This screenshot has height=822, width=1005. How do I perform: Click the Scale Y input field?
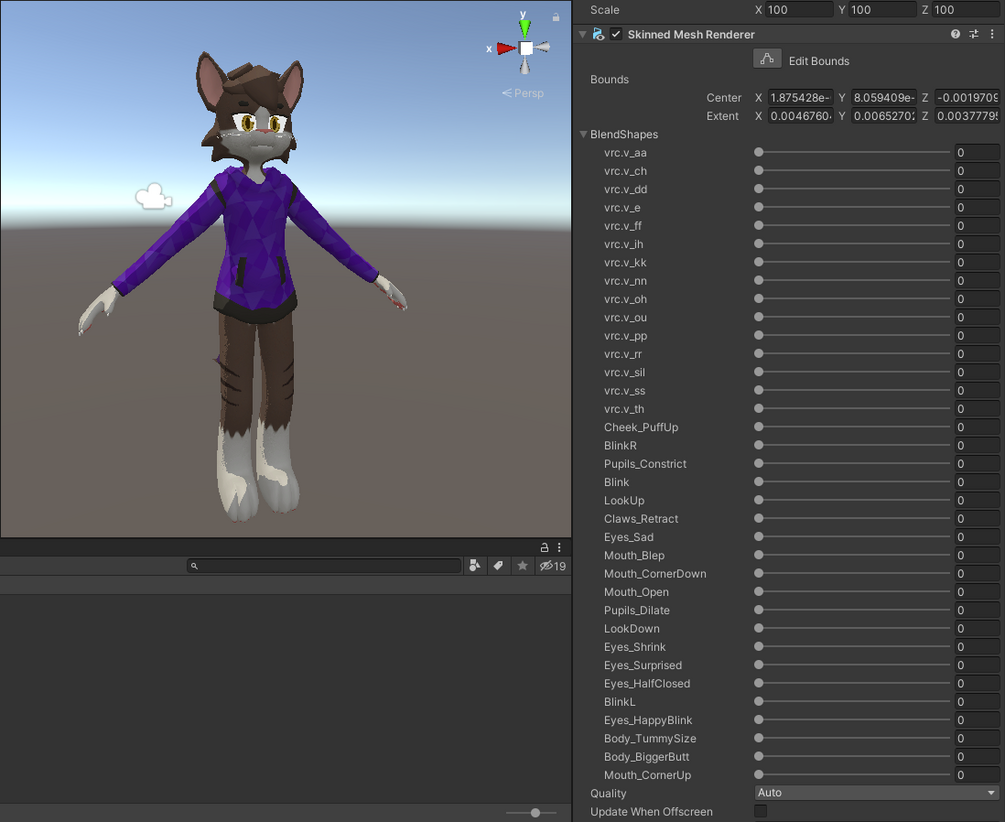click(x=883, y=10)
